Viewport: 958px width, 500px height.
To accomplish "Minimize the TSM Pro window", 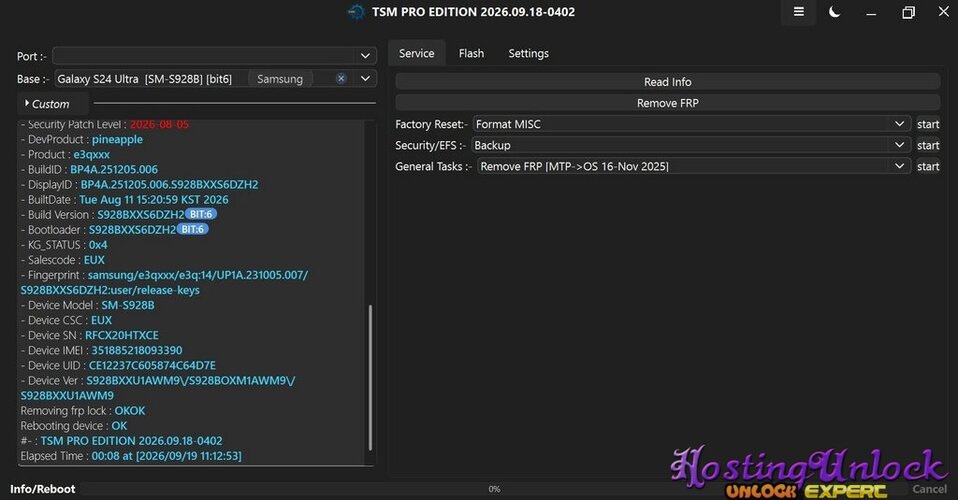I will (871, 13).
